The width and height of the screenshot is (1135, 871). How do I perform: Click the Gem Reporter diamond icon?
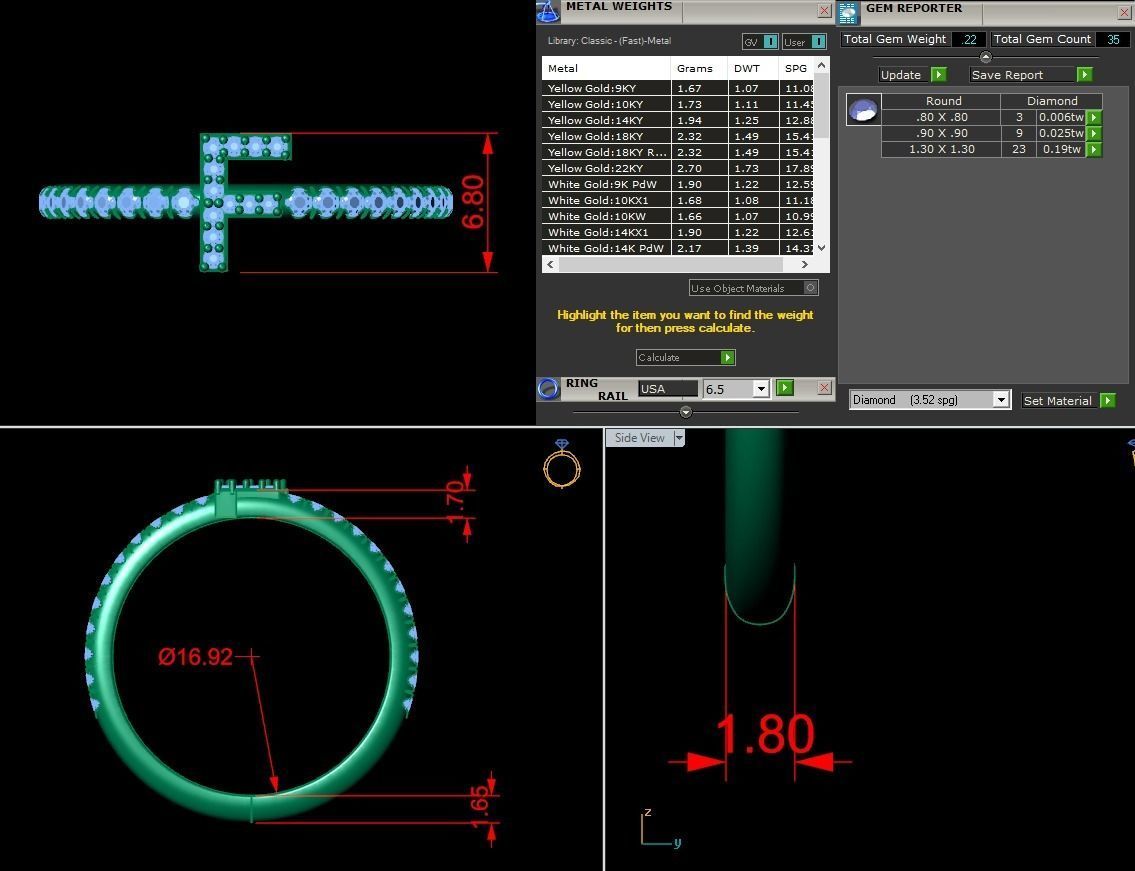click(847, 13)
